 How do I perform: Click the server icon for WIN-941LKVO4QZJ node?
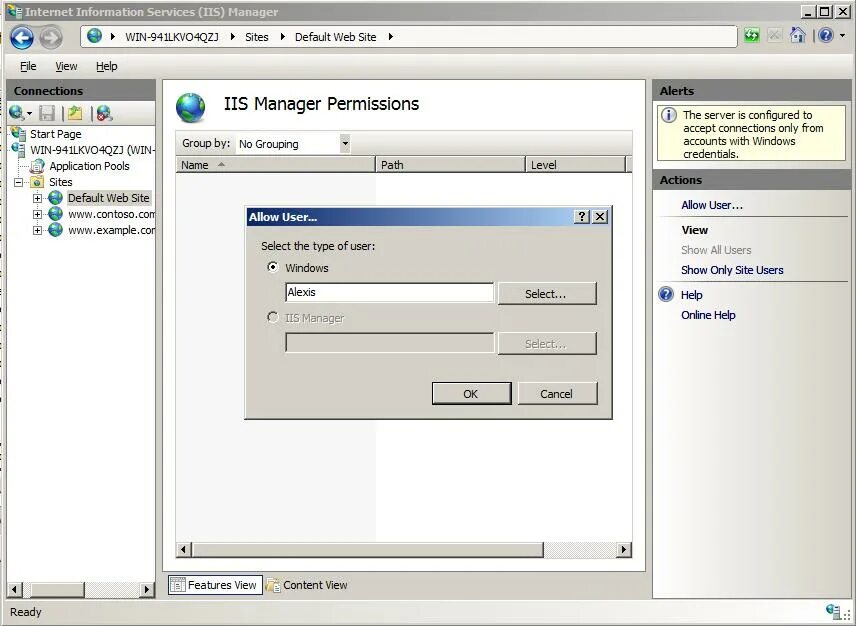(18, 150)
